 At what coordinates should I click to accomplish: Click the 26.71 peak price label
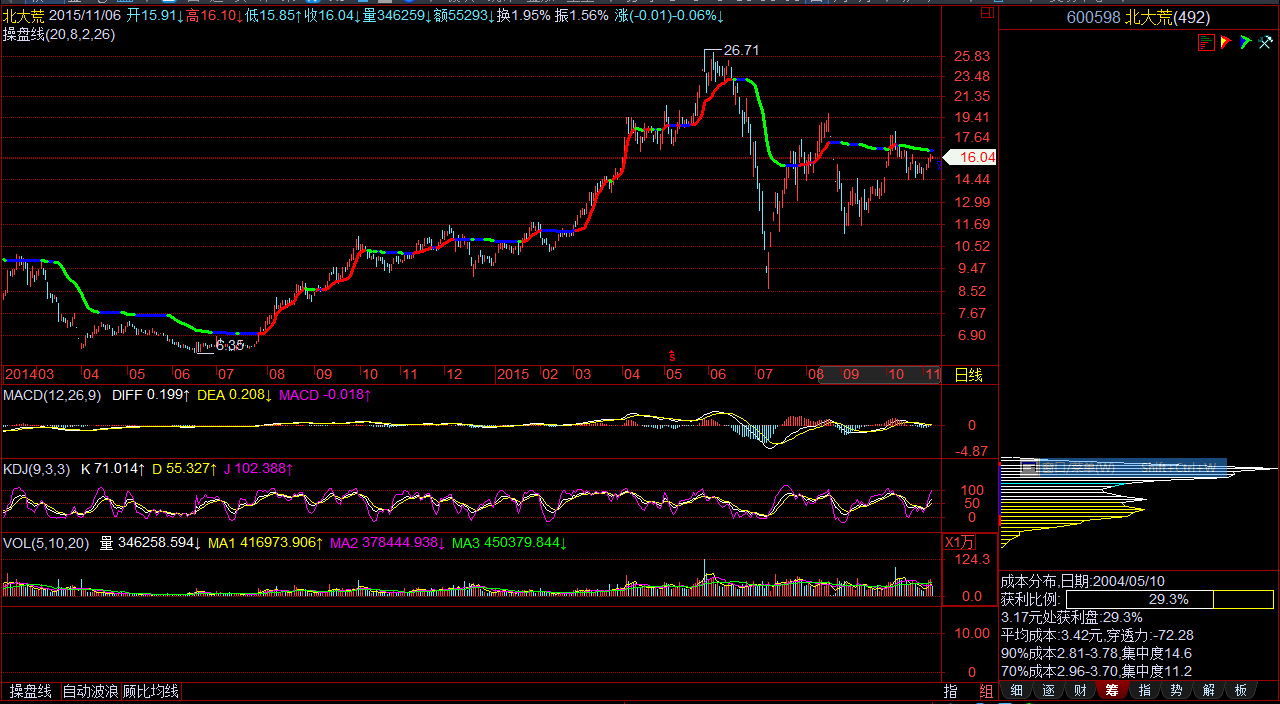pos(741,50)
